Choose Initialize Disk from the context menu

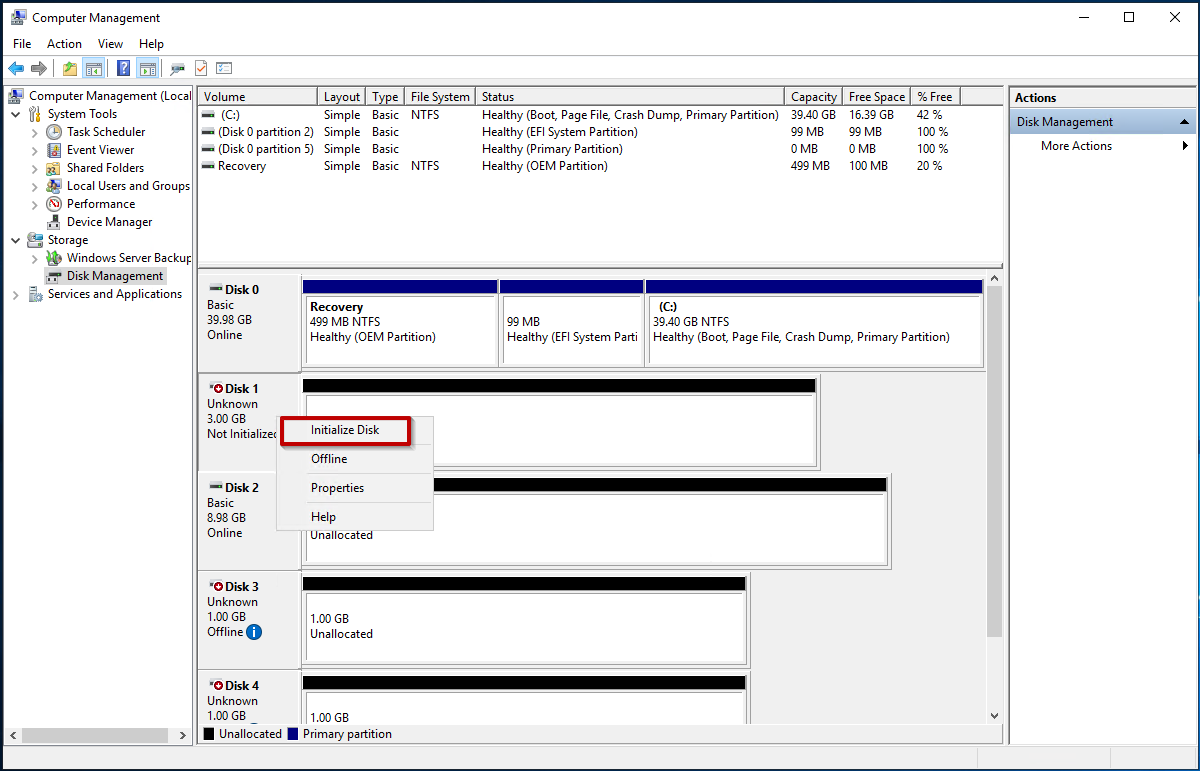345,430
